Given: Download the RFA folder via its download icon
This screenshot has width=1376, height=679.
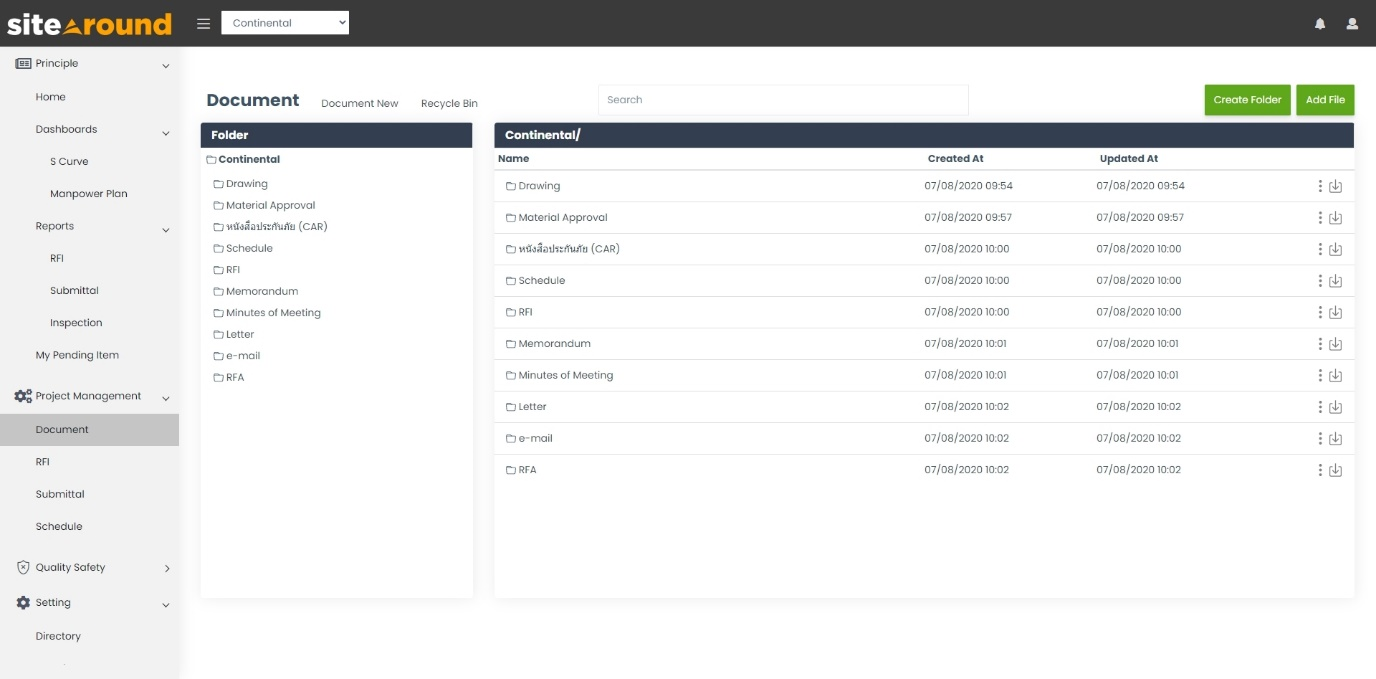Looking at the screenshot, I should pos(1336,468).
